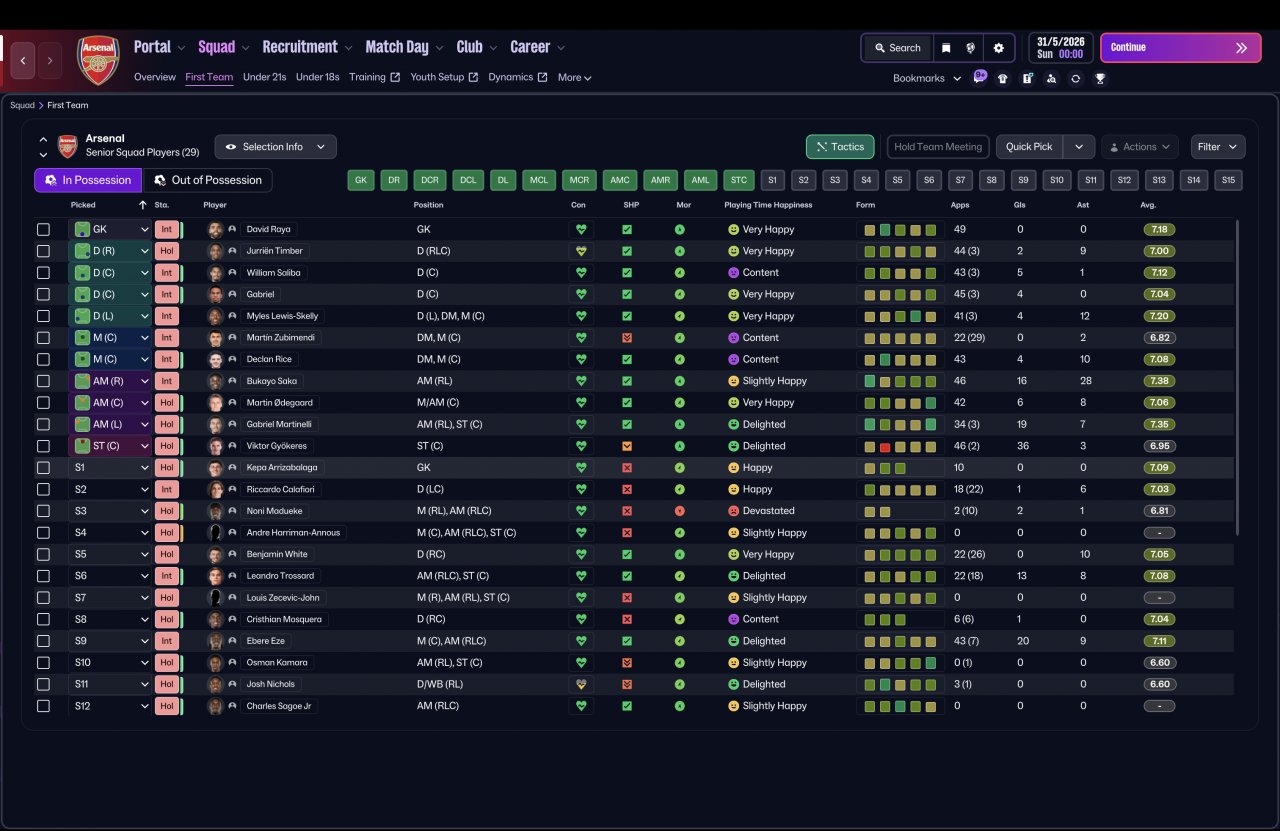This screenshot has height=831, width=1280.
Task: Click the Arsenal badge beside Senior Squad Players
Action: [x=67, y=146]
